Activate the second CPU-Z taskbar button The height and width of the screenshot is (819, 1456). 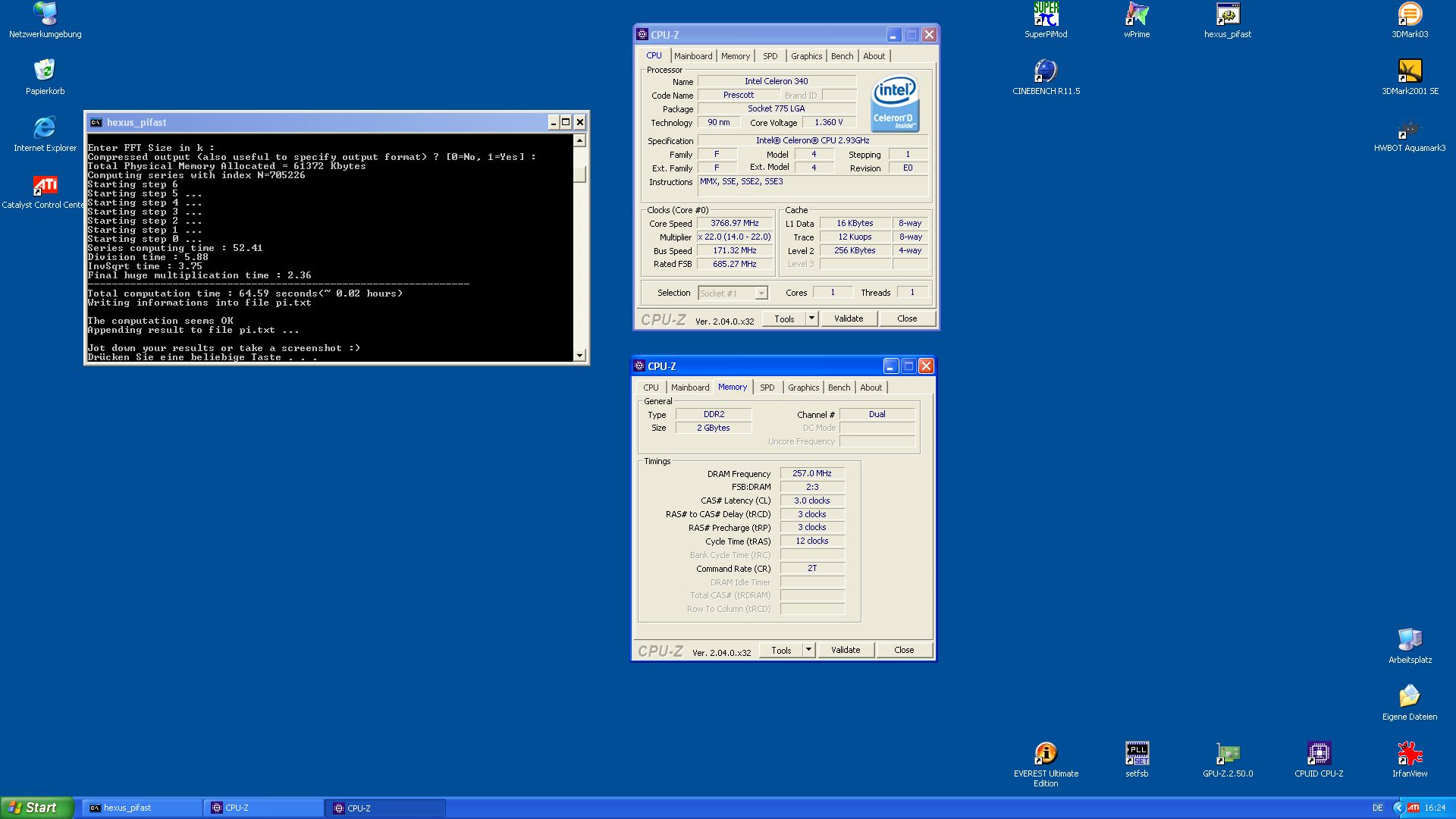tap(386, 808)
